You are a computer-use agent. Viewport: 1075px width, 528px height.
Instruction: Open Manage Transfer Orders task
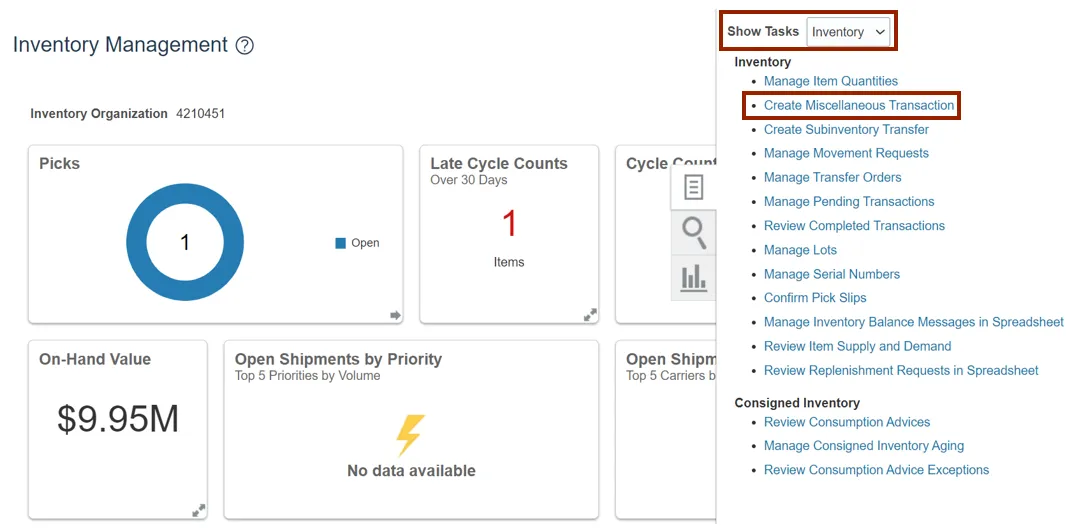[x=832, y=177]
